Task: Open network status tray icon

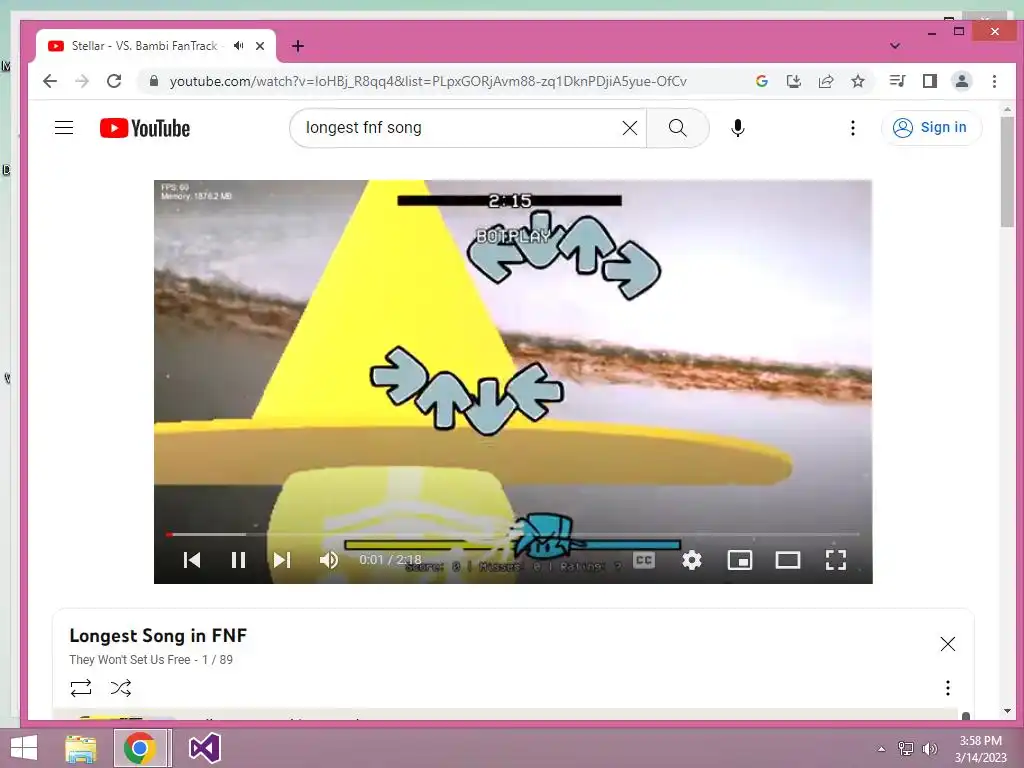Action: click(x=906, y=749)
